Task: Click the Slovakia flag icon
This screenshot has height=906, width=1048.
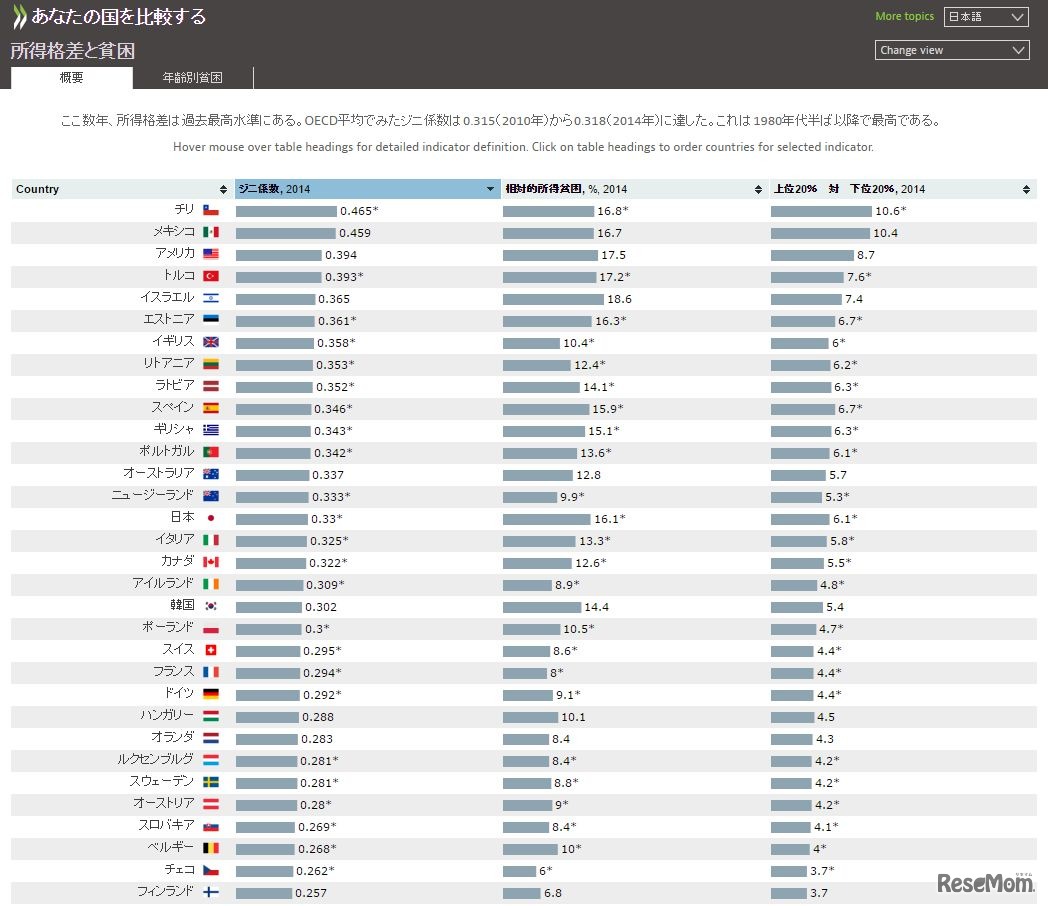Action: click(x=211, y=826)
